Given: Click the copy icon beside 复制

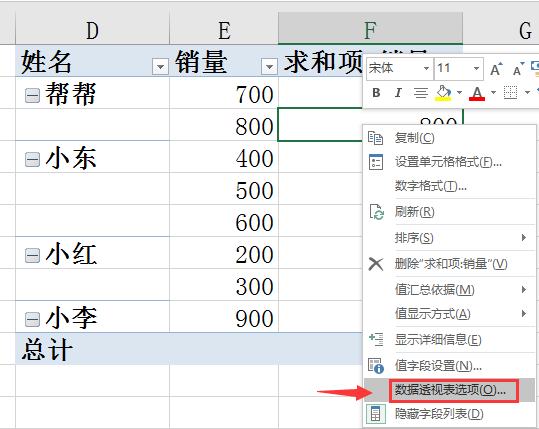Looking at the screenshot, I should pyautogui.click(x=375, y=138).
